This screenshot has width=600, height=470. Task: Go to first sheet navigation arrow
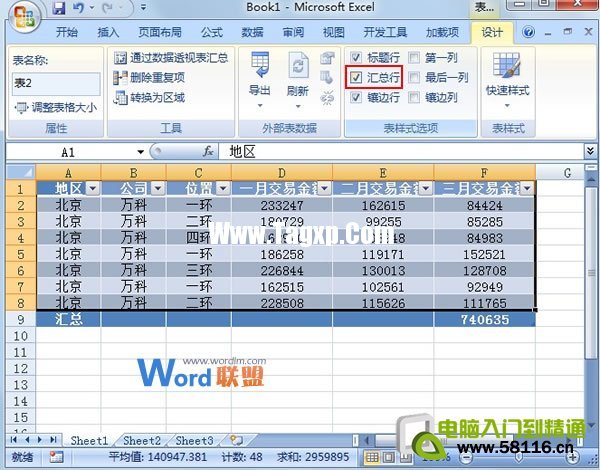tap(14, 440)
